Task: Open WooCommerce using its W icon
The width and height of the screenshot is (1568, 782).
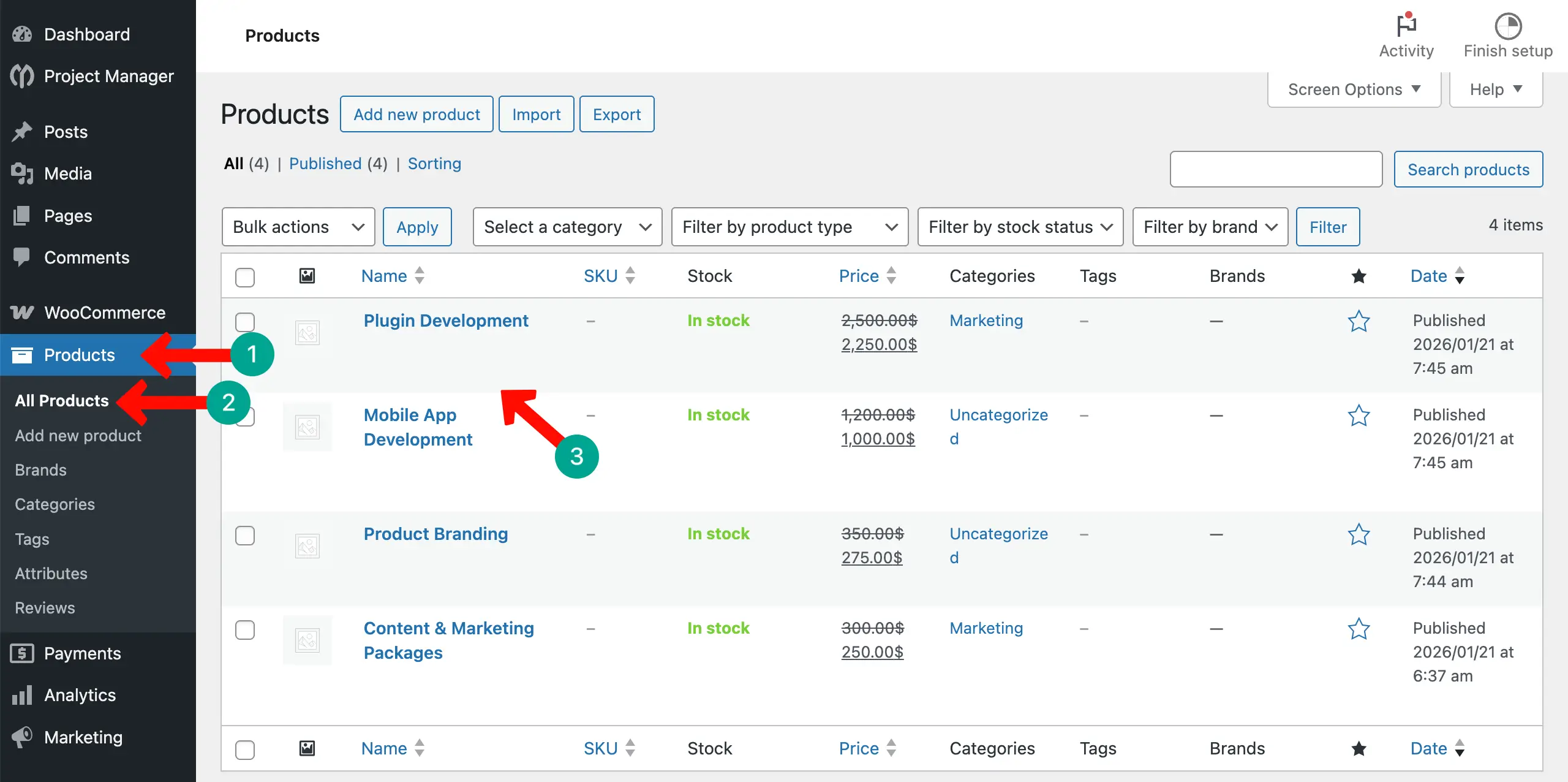Action: click(21, 312)
